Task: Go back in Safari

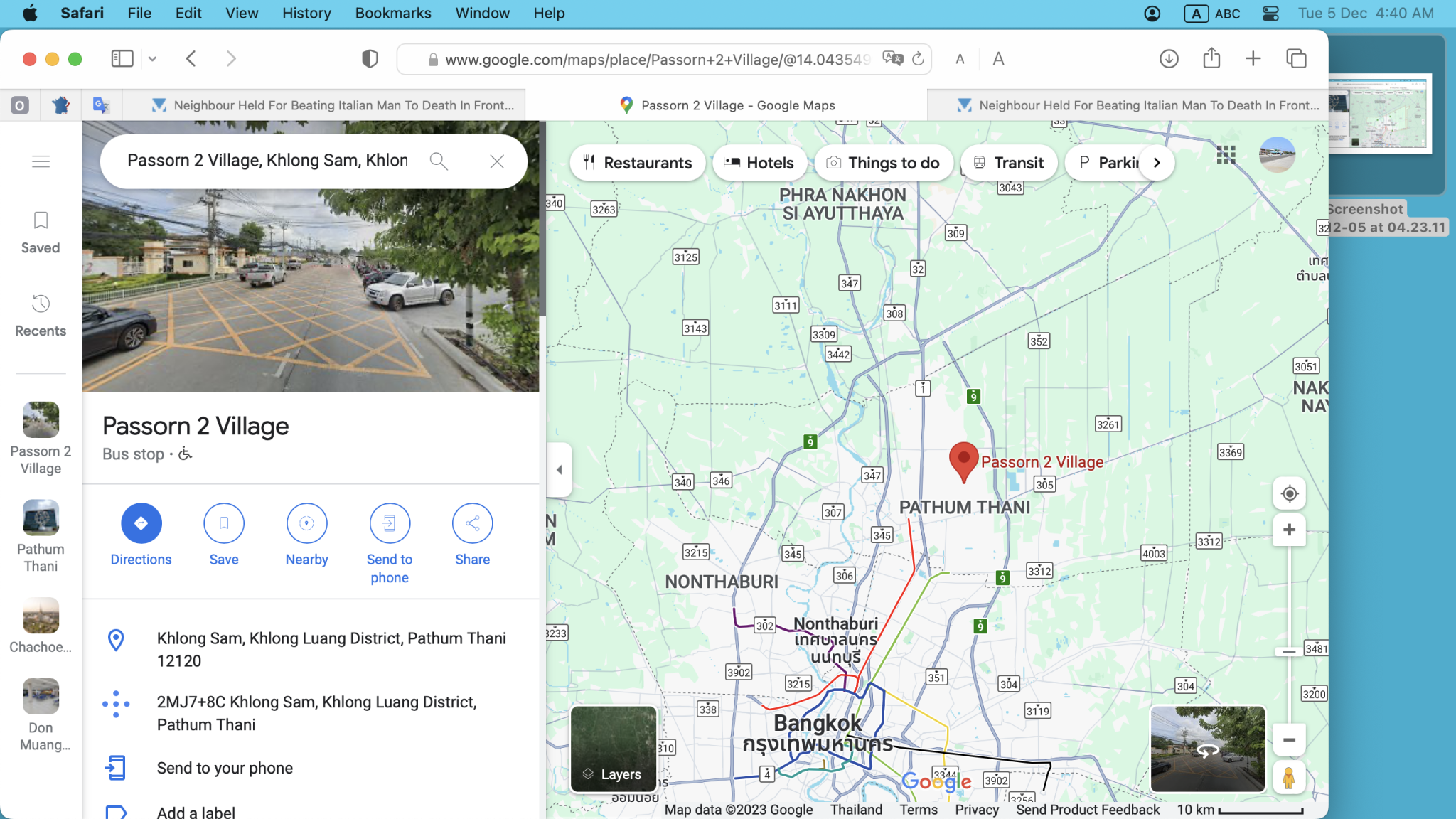Action: tap(191, 58)
